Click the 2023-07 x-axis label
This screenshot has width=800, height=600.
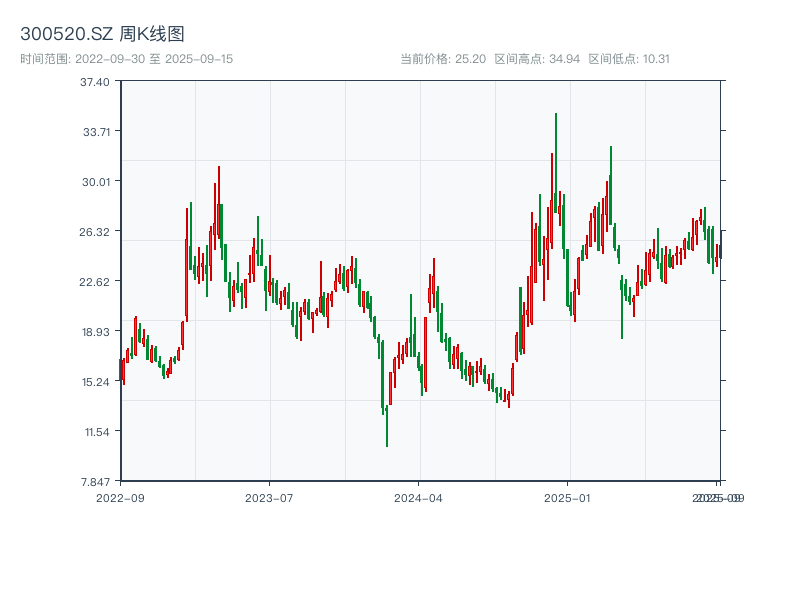(269, 498)
